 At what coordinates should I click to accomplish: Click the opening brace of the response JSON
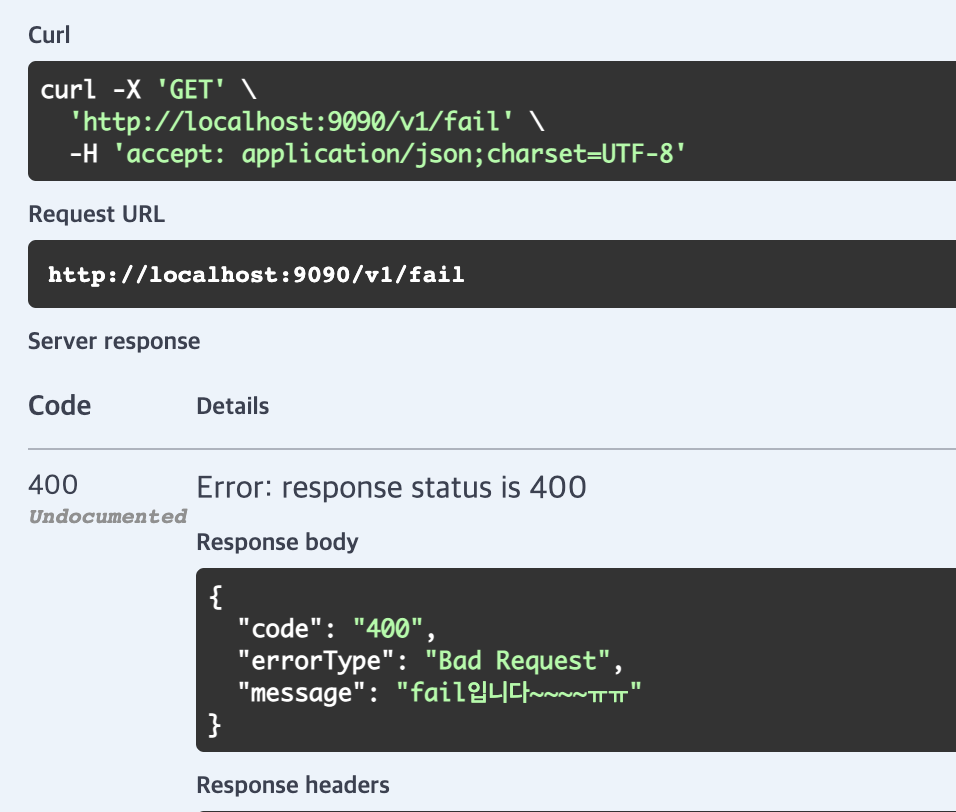click(216, 597)
